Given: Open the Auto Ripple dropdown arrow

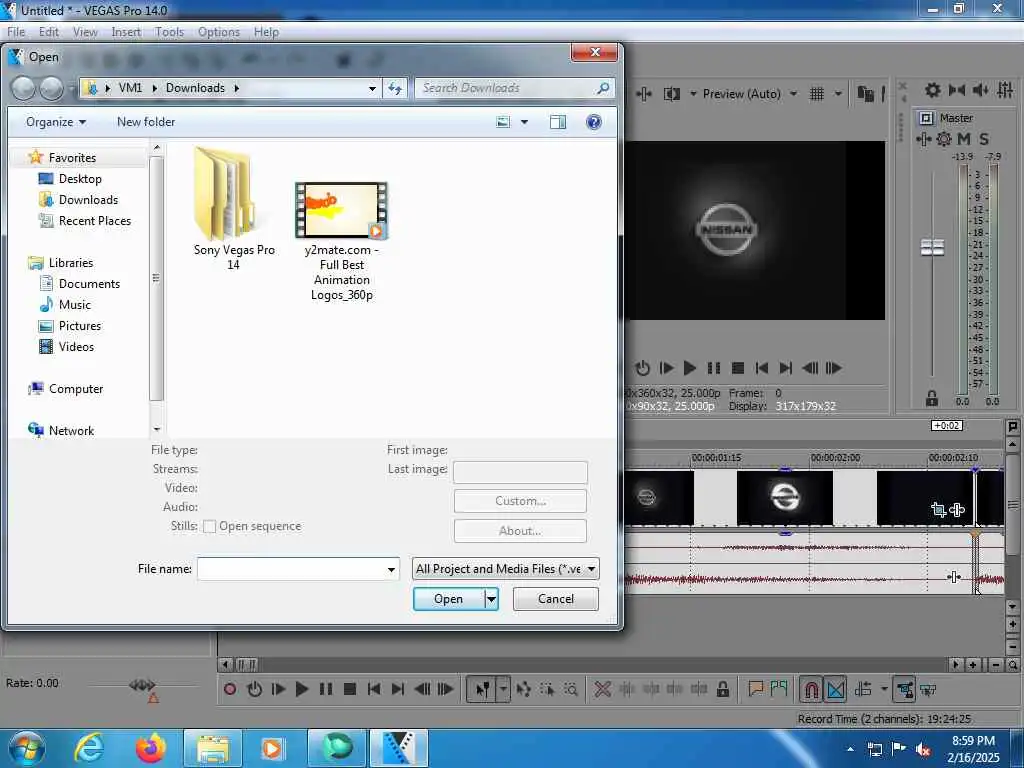Looking at the screenshot, I should (884, 689).
